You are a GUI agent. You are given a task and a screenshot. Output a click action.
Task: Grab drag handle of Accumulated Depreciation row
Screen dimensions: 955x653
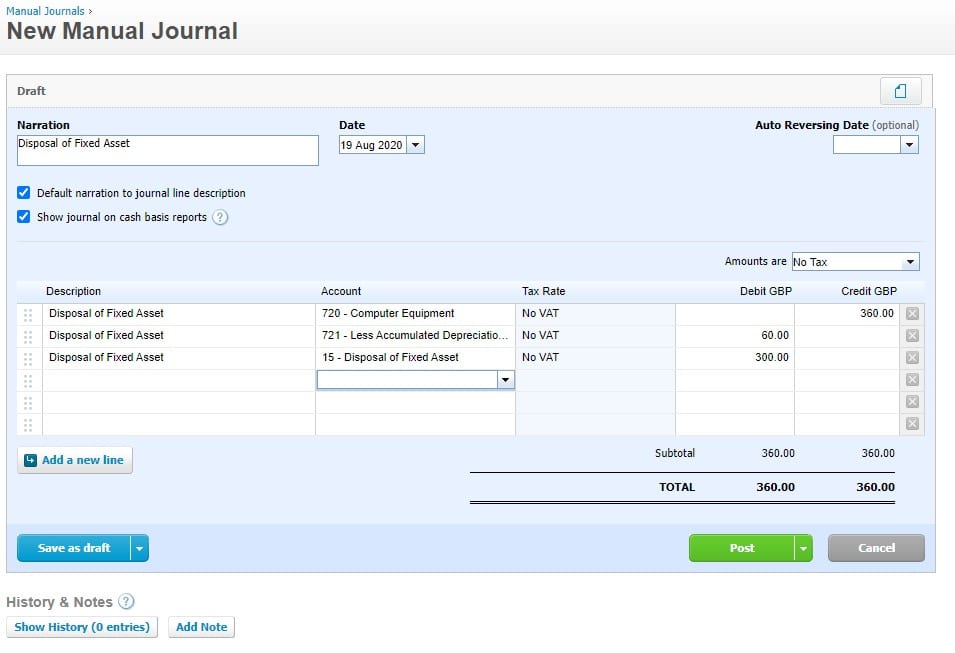pyautogui.click(x=28, y=336)
